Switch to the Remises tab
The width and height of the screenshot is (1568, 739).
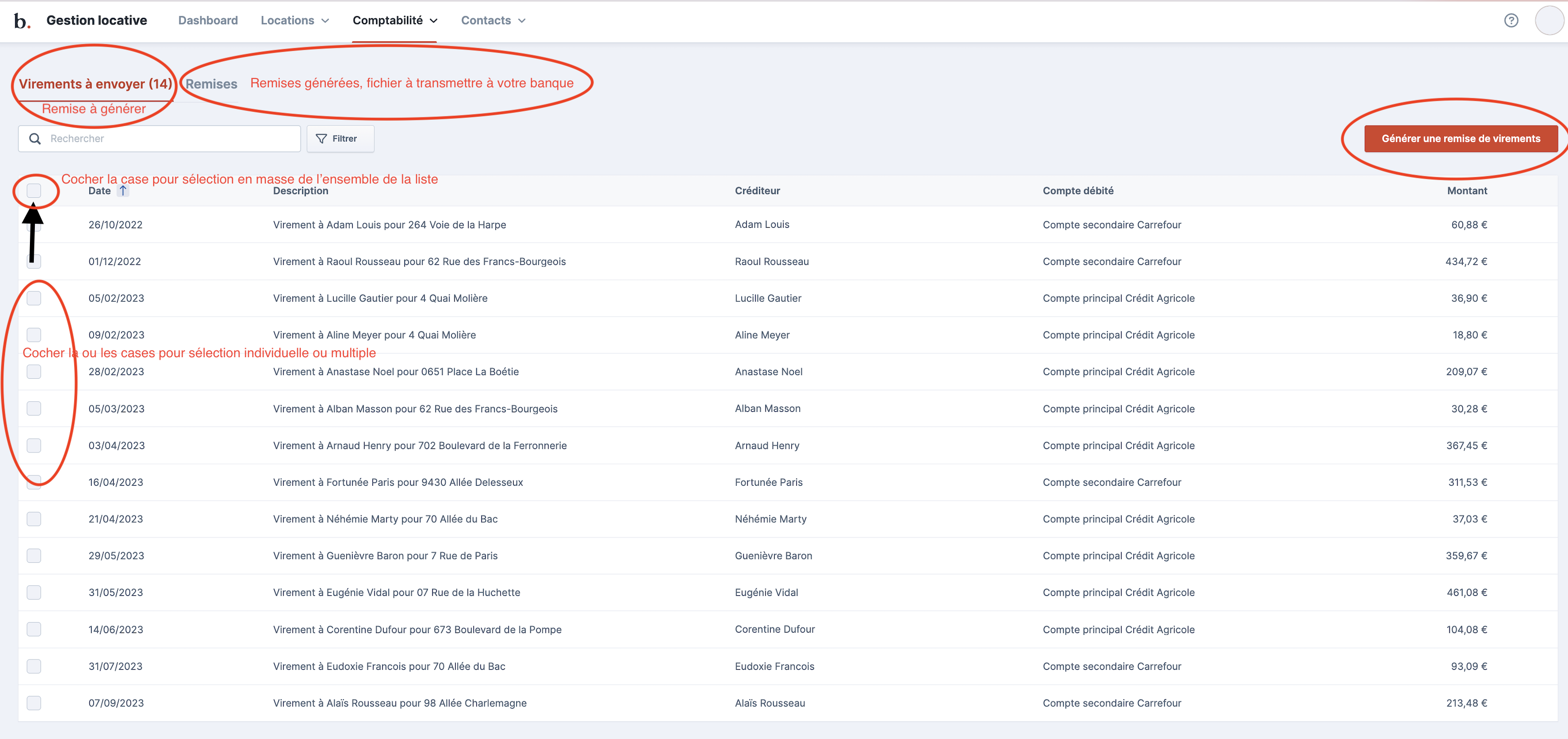[x=211, y=84]
